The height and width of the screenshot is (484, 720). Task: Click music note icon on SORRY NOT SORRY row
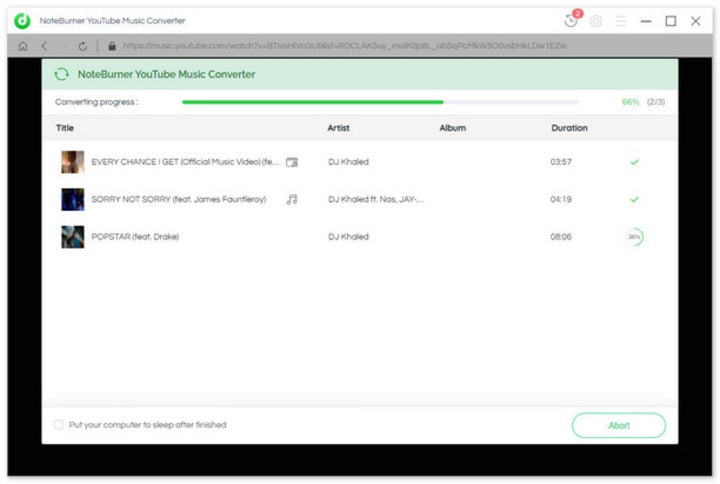(292, 199)
